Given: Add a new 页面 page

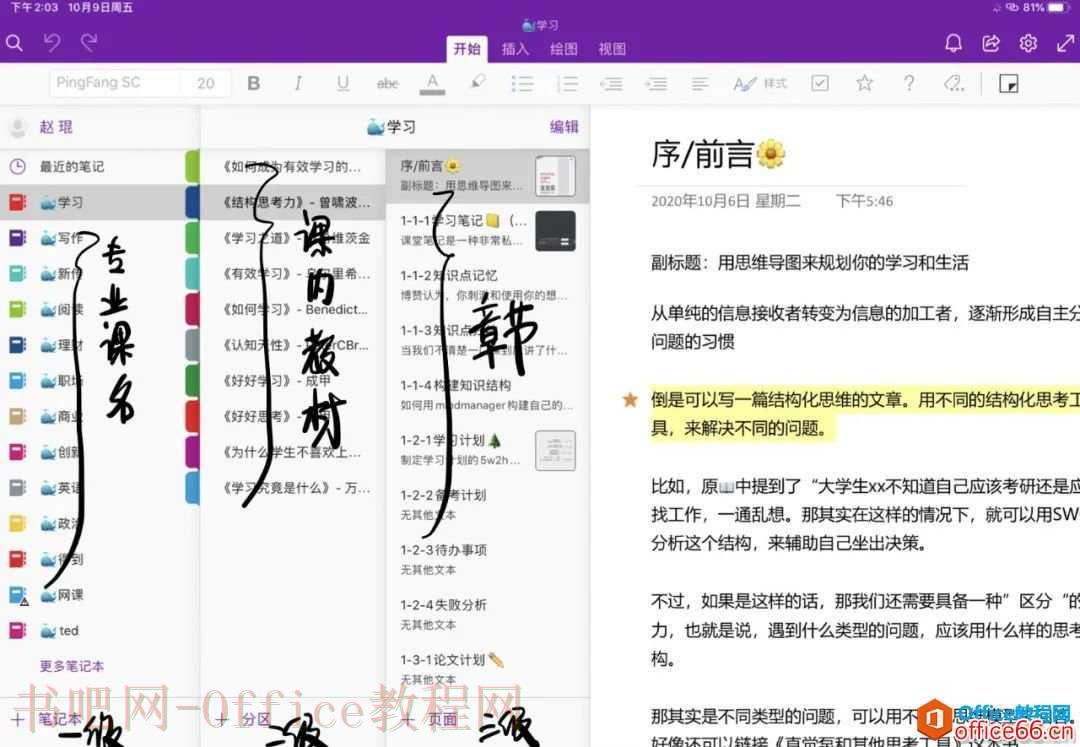Looking at the screenshot, I should click(x=429, y=719).
